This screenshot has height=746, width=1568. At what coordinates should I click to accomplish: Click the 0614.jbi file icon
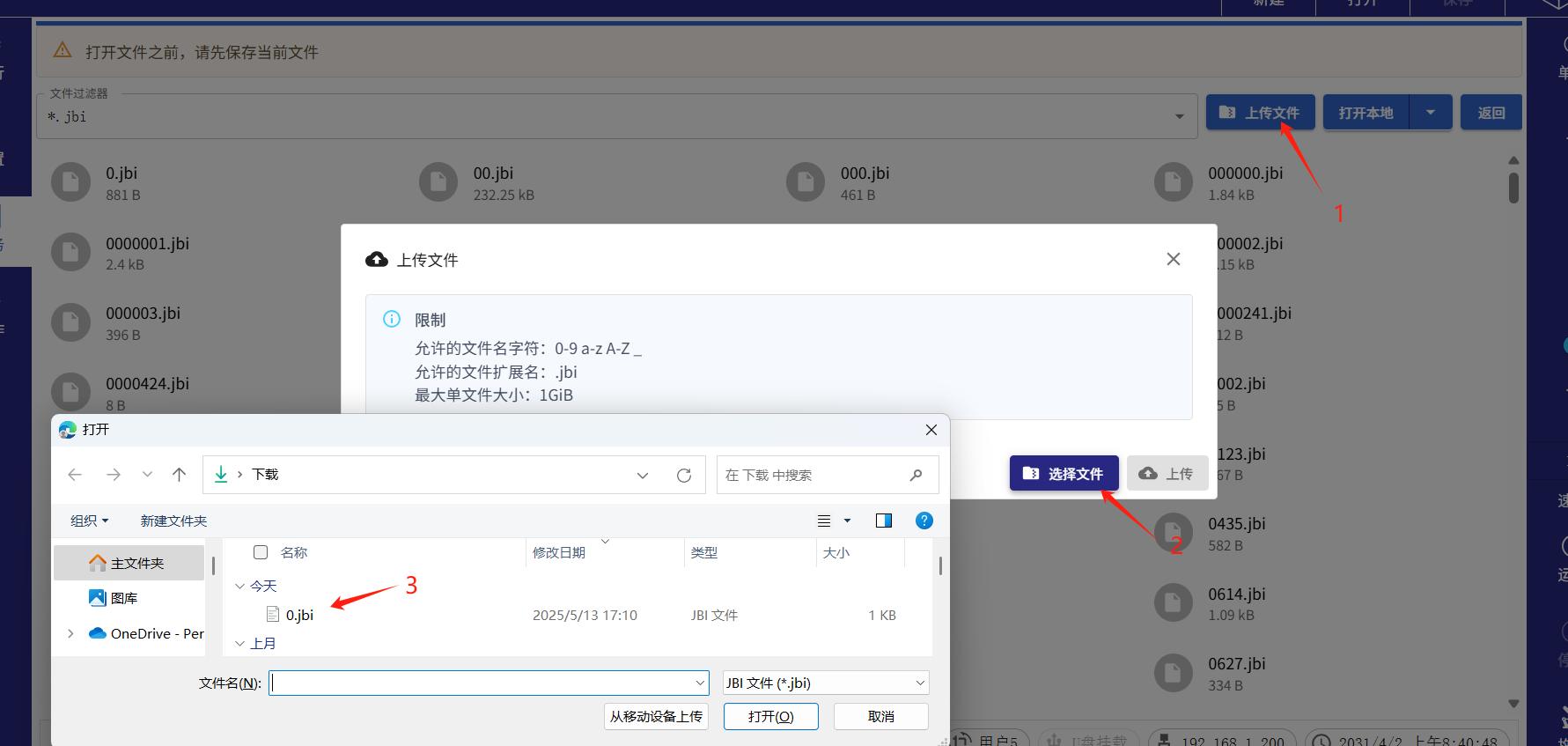[1173, 603]
